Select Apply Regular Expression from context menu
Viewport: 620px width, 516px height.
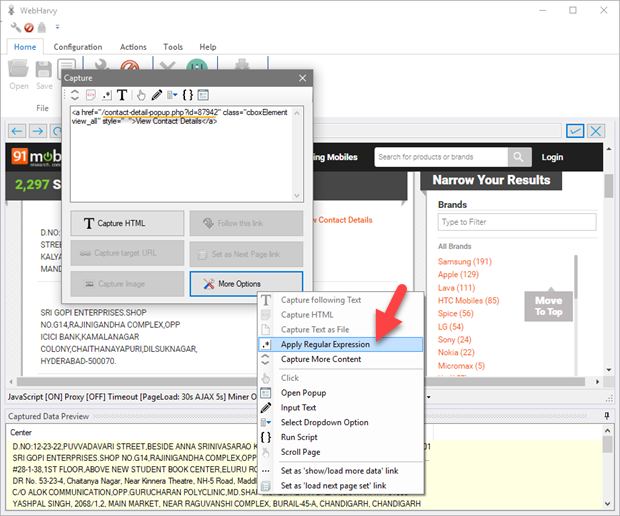tap(325, 344)
